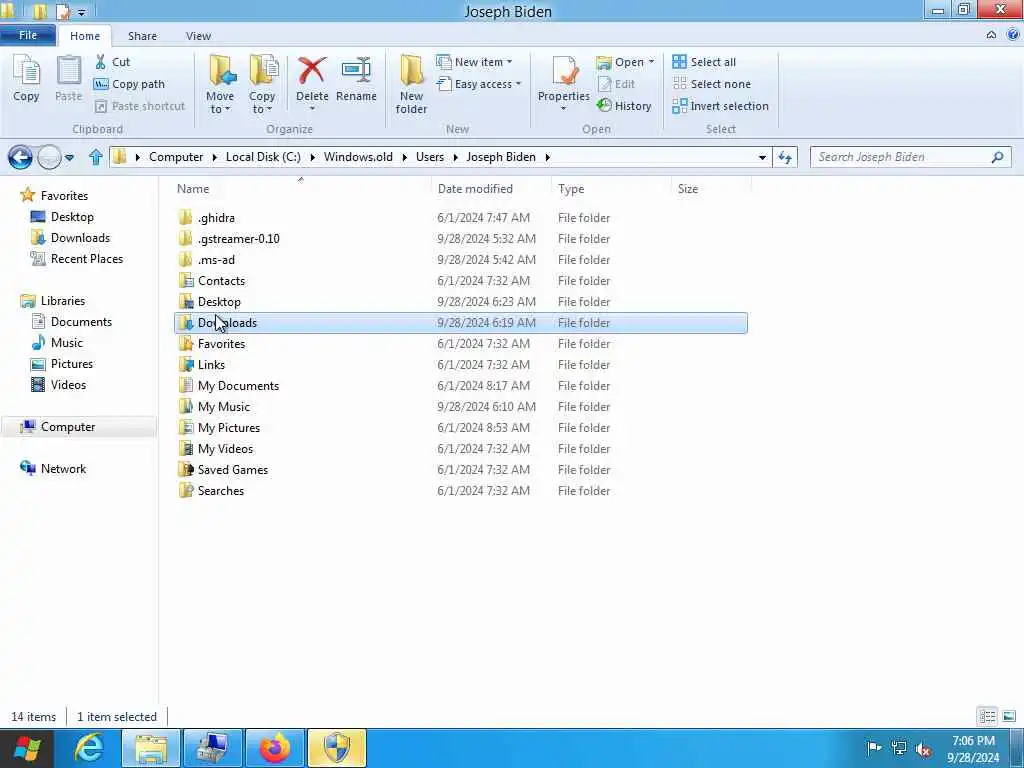Click the search magnifier icon
This screenshot has width=1024, height=768.
[x=997, y=157]
